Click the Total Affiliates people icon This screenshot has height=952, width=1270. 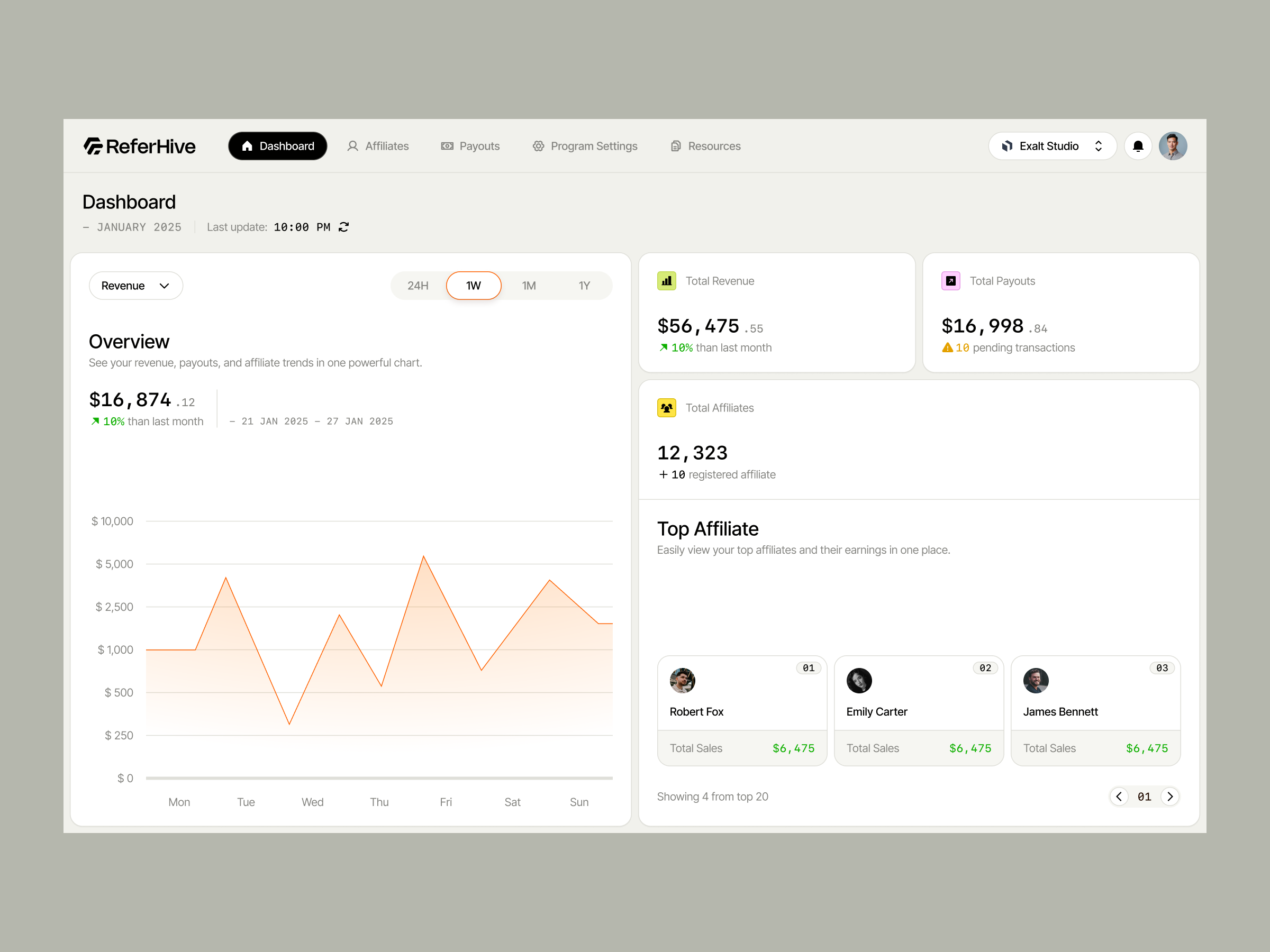pos(667,408)
